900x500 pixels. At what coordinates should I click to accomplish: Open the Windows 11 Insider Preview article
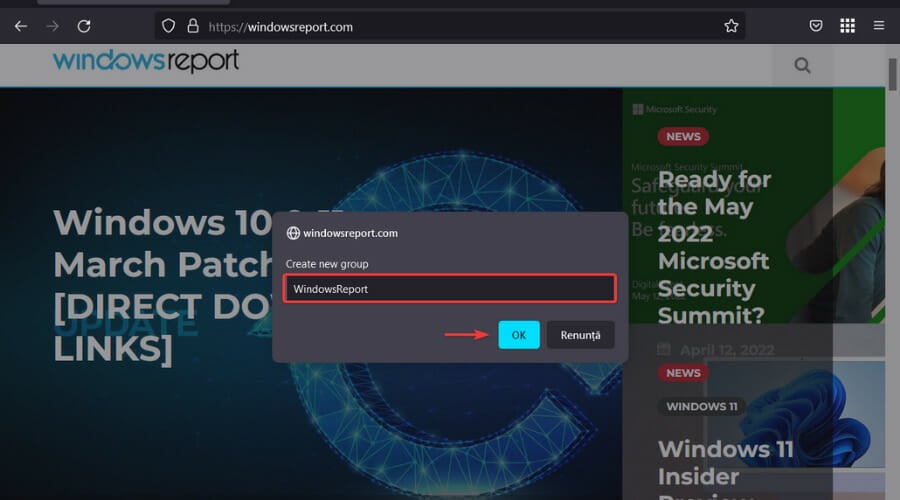(x=726, y=468)
